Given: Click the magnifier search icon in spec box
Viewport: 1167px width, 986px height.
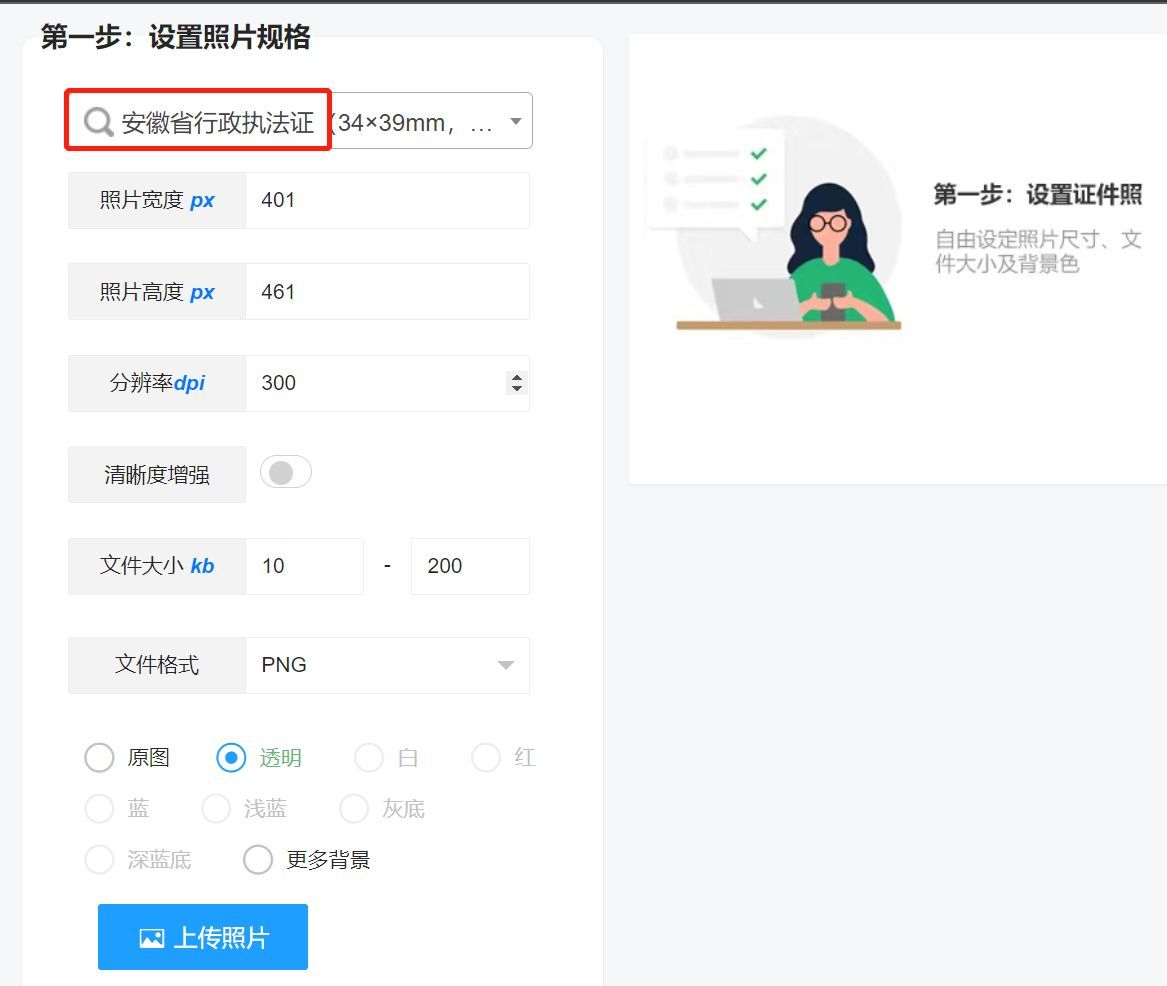Looking at the screenshot, I should [x=96, y=121].
